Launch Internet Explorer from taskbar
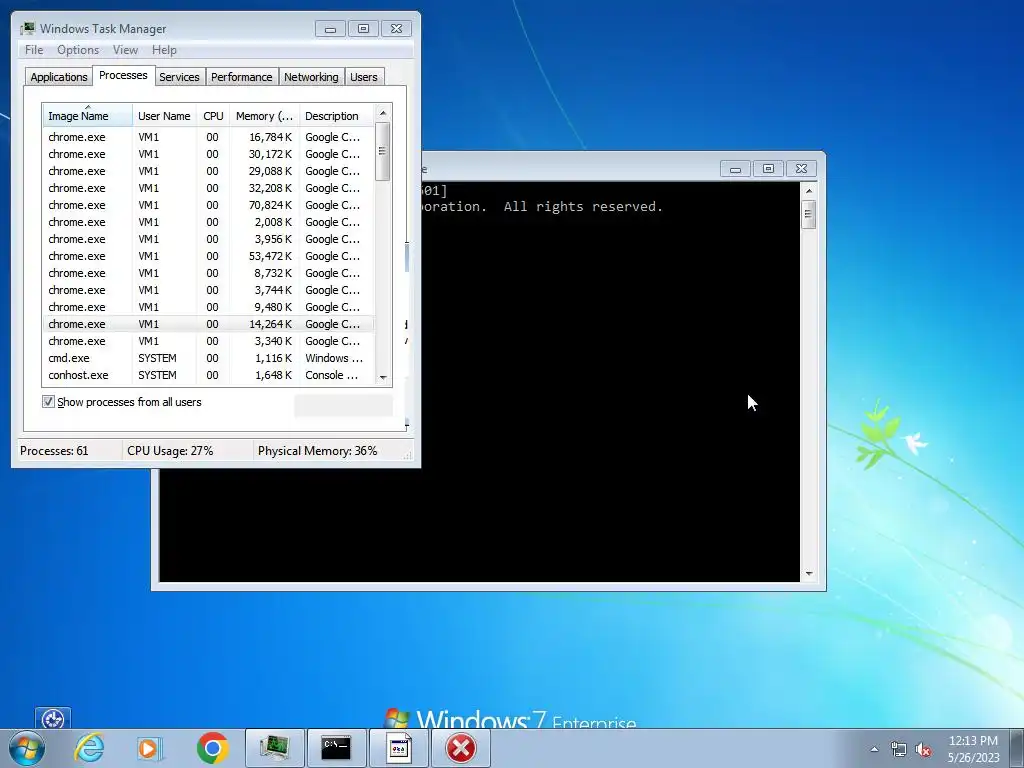The image size is (1024, 768). (89, 748)
